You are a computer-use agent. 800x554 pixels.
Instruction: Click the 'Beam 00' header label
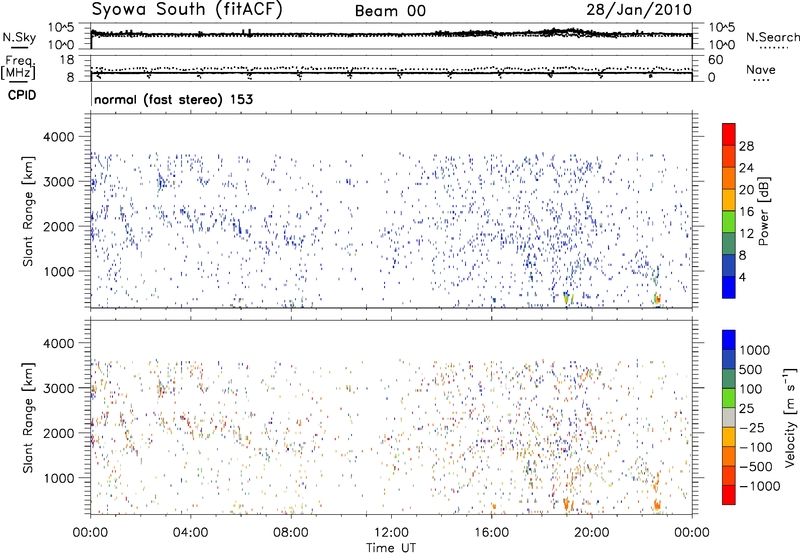390,11
